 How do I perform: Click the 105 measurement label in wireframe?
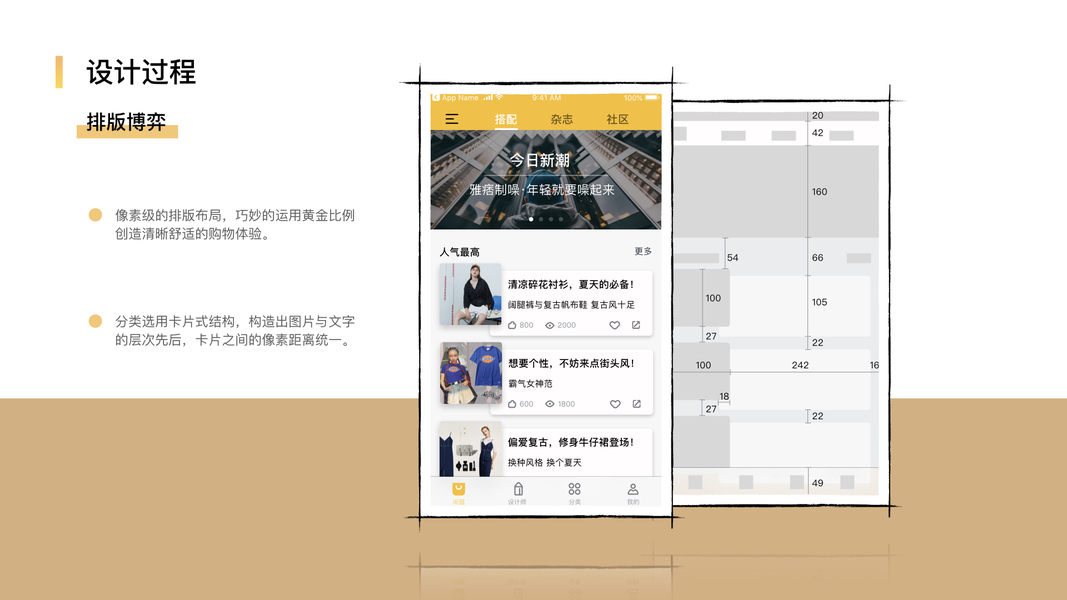(819, 302)
